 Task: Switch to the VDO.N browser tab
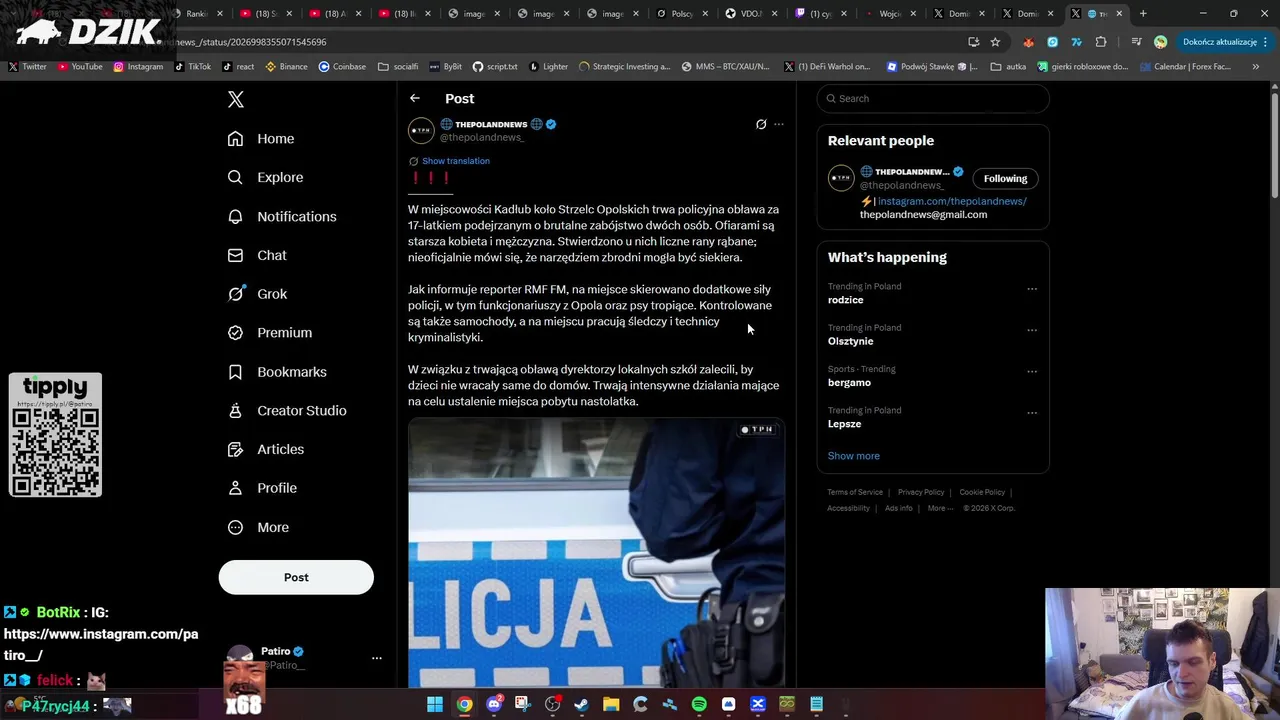point(750,14)
